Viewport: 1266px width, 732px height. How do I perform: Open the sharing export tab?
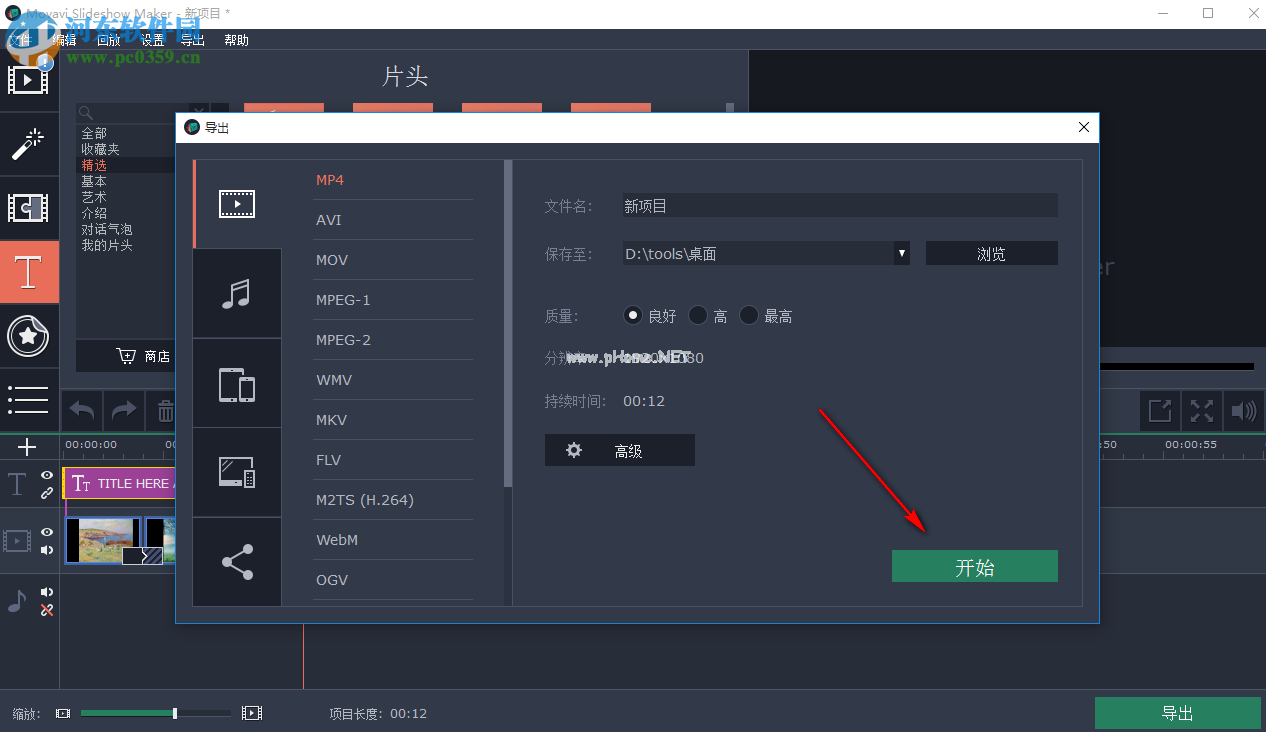(237, 561)
